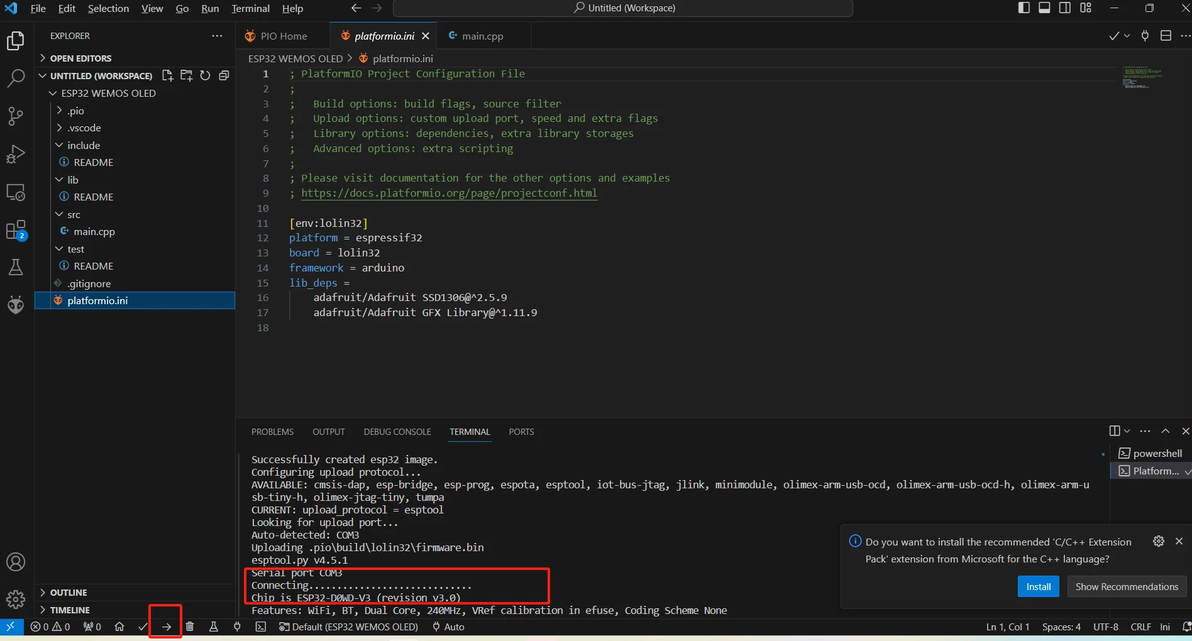Click Install button in C/C++ notification
Image resolution: width=1192 pixels, height=641 pixels.
1038,586
